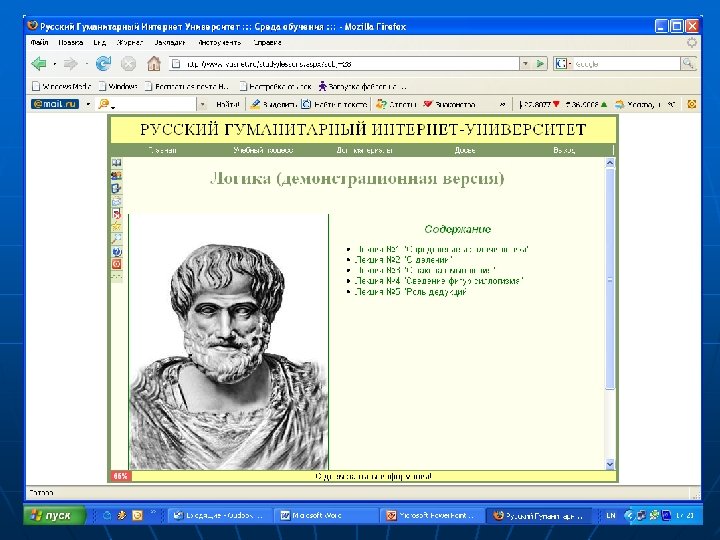This screenshot has width=720, height=540.
Task: Click the Найти в тексте toolbar item
Action: [334, 105]
